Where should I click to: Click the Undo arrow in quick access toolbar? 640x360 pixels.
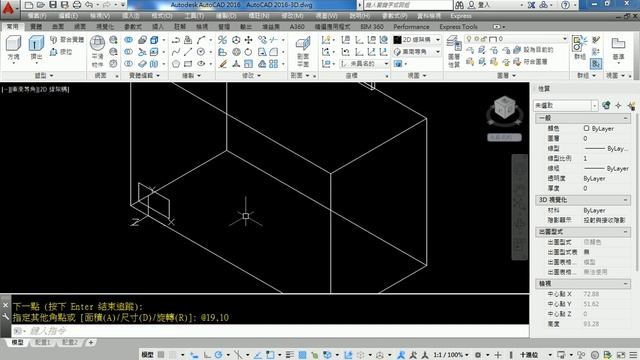click(89, 5)
